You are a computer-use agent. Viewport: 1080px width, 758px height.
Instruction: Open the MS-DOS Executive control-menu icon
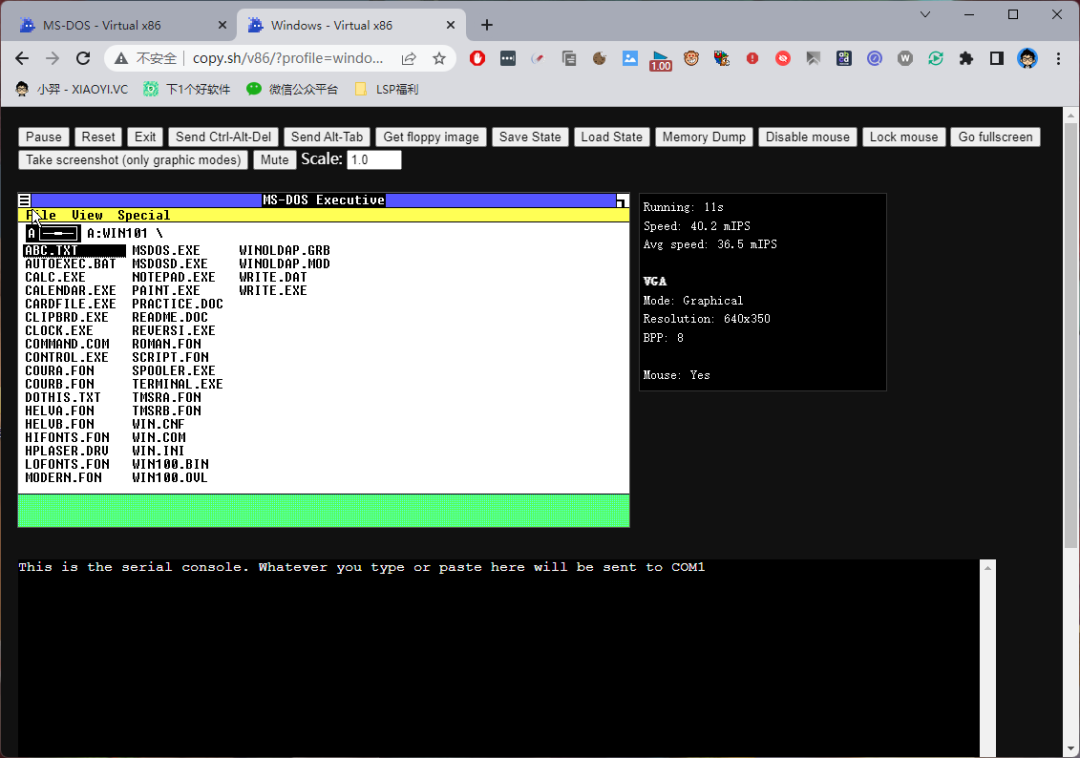24,199
